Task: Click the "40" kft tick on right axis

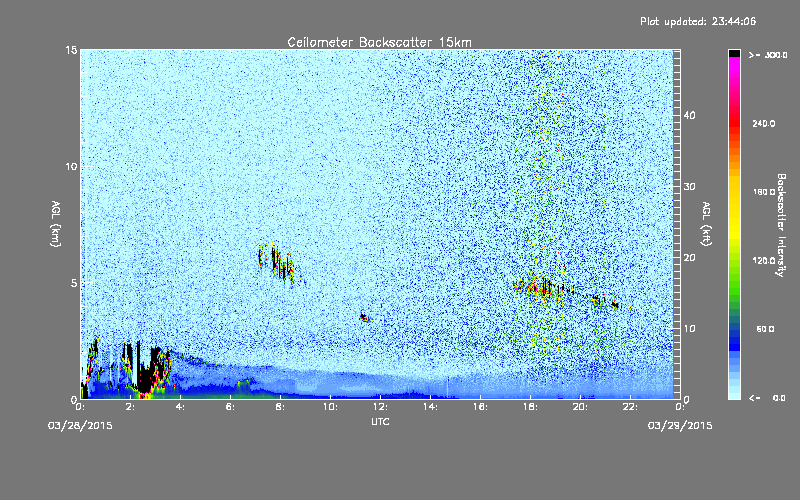Action: click(x=689, y=115)
